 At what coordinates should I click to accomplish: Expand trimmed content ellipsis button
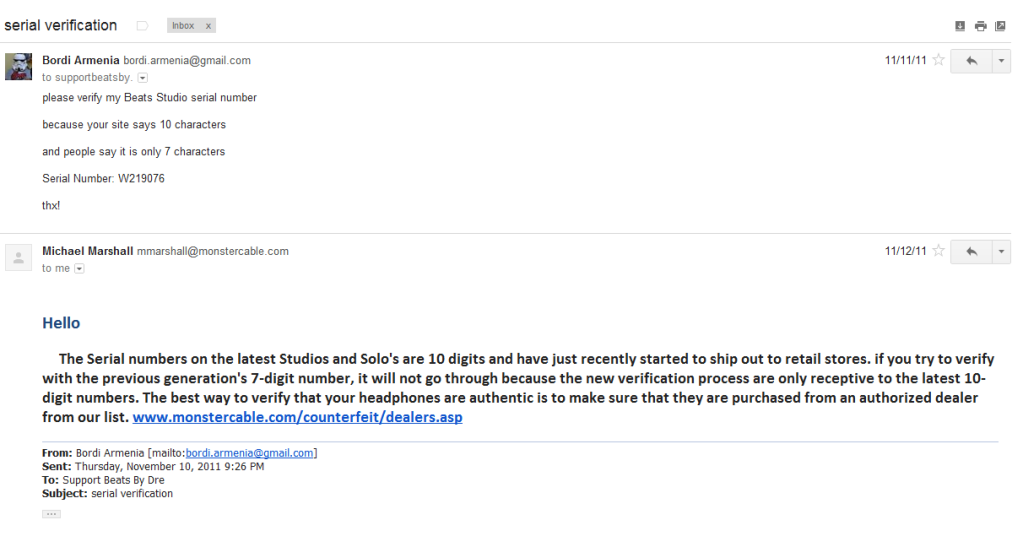pos(52,514)
